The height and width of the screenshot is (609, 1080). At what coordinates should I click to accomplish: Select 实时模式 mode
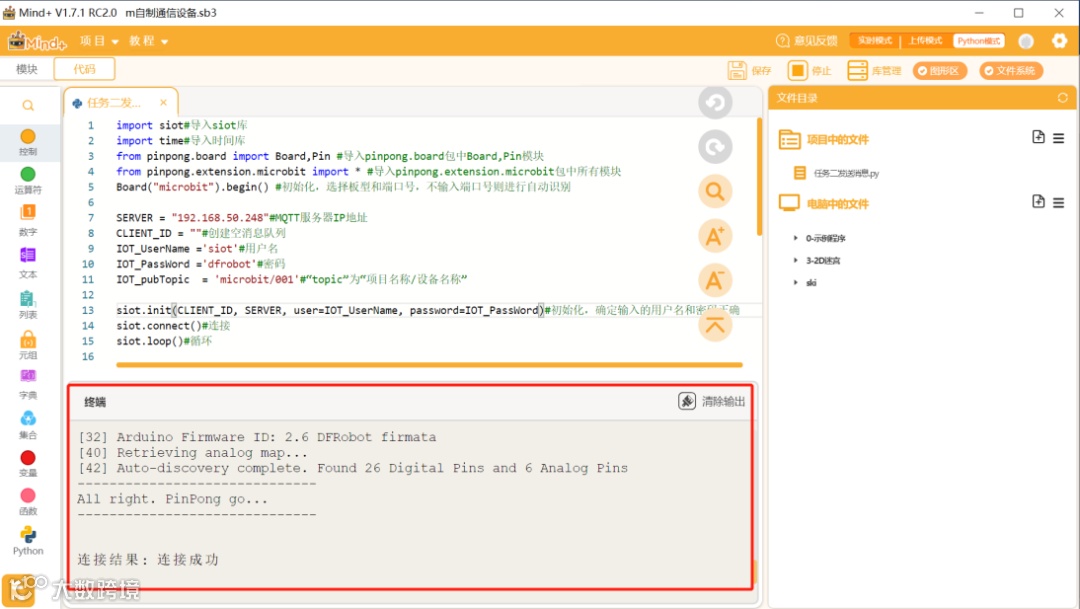click(x=875, y=41)
